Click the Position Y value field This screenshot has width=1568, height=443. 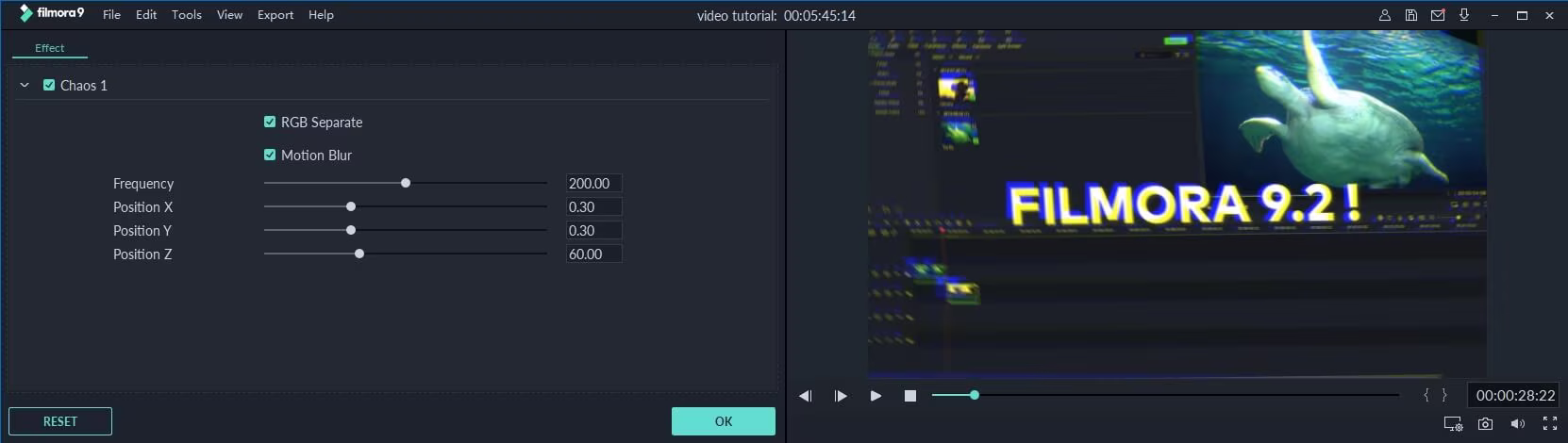coord(593,231)
